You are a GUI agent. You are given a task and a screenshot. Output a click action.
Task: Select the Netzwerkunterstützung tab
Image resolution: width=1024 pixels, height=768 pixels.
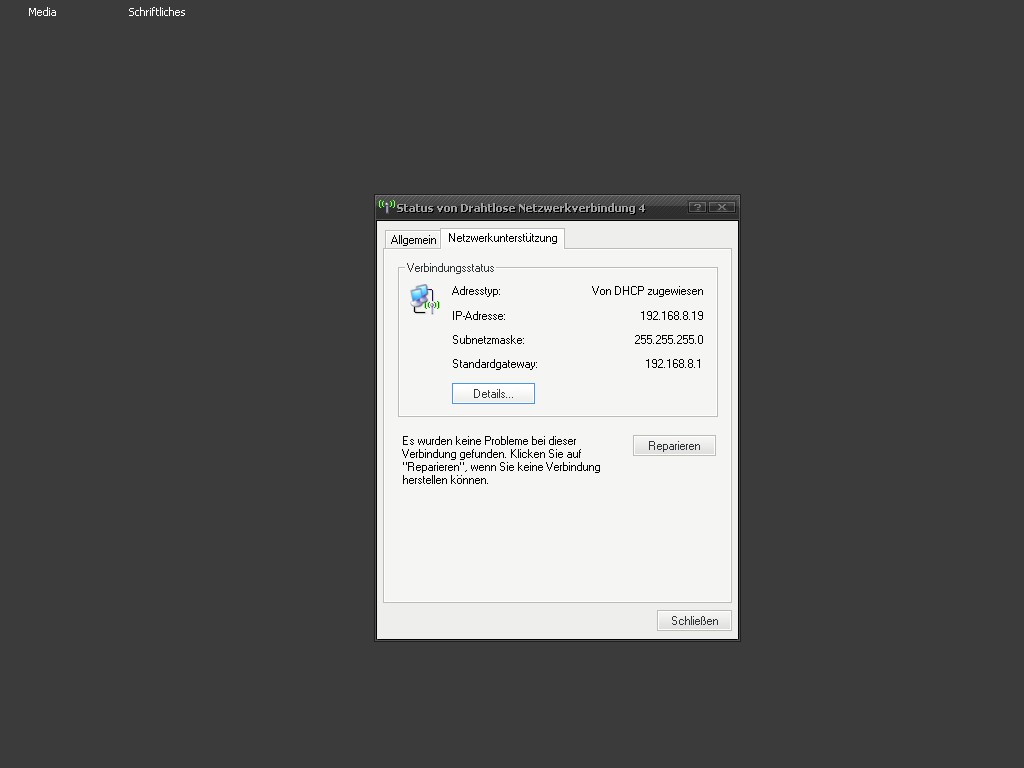pyautogui.click(x=502, y=238)
